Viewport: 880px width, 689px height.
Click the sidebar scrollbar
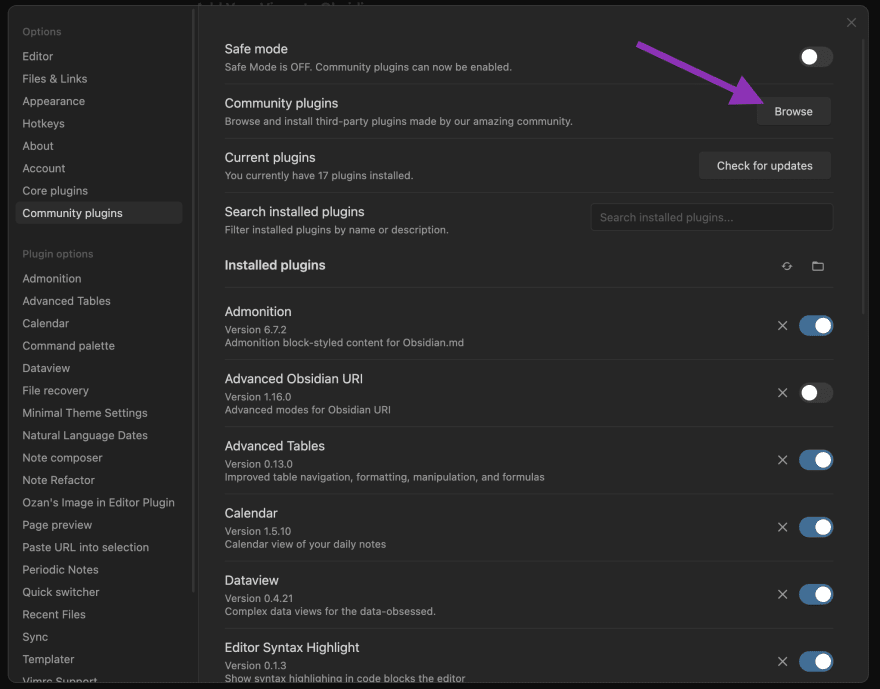tap(194, 300)
